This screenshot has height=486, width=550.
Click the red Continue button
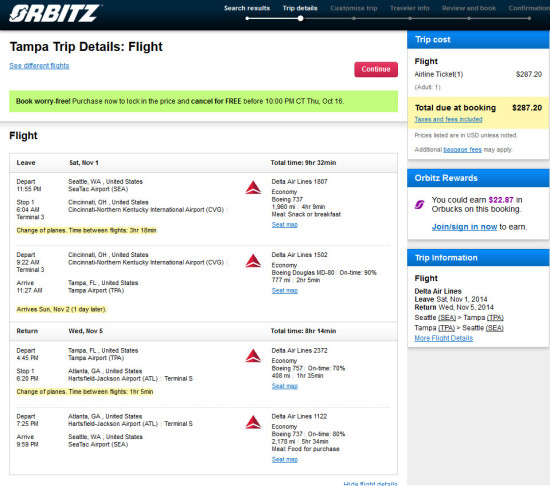[x=376, y=69]
